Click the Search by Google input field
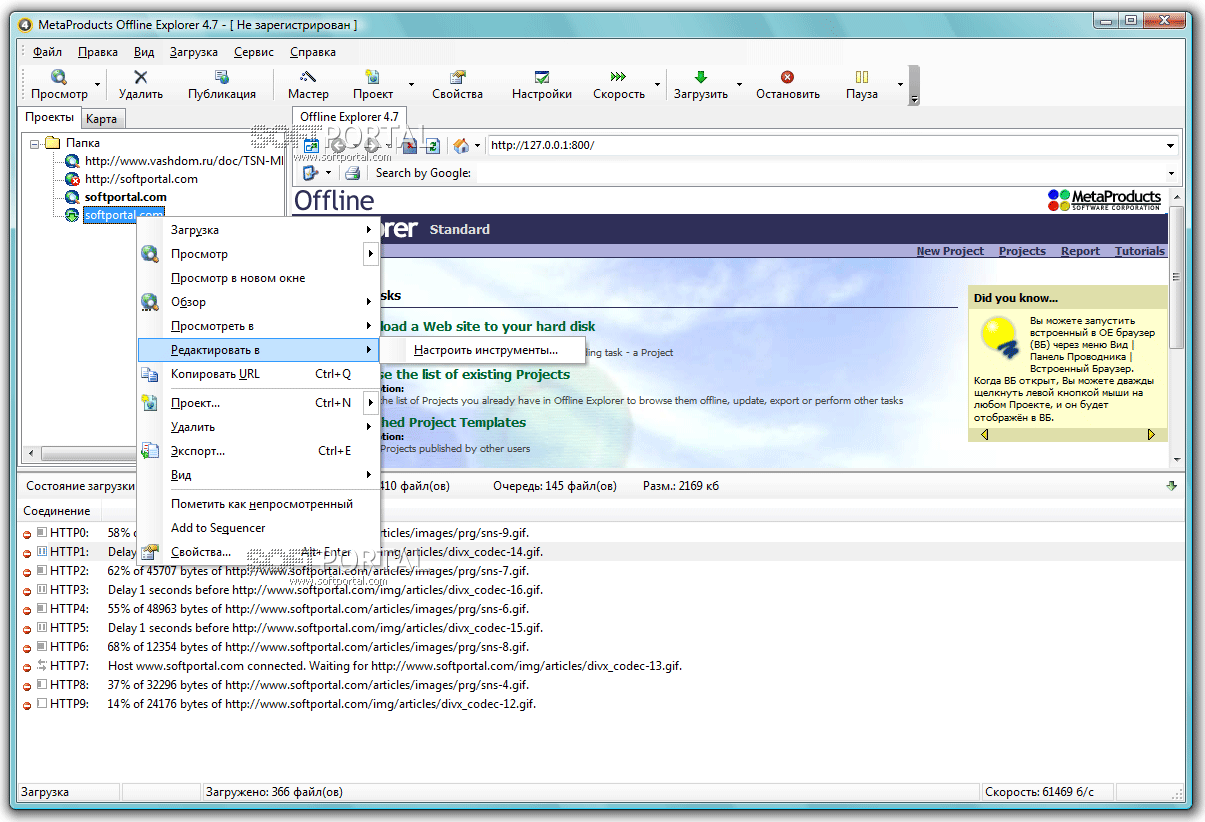The height and width of the screenshot is (822, 1205). point(825,173)
